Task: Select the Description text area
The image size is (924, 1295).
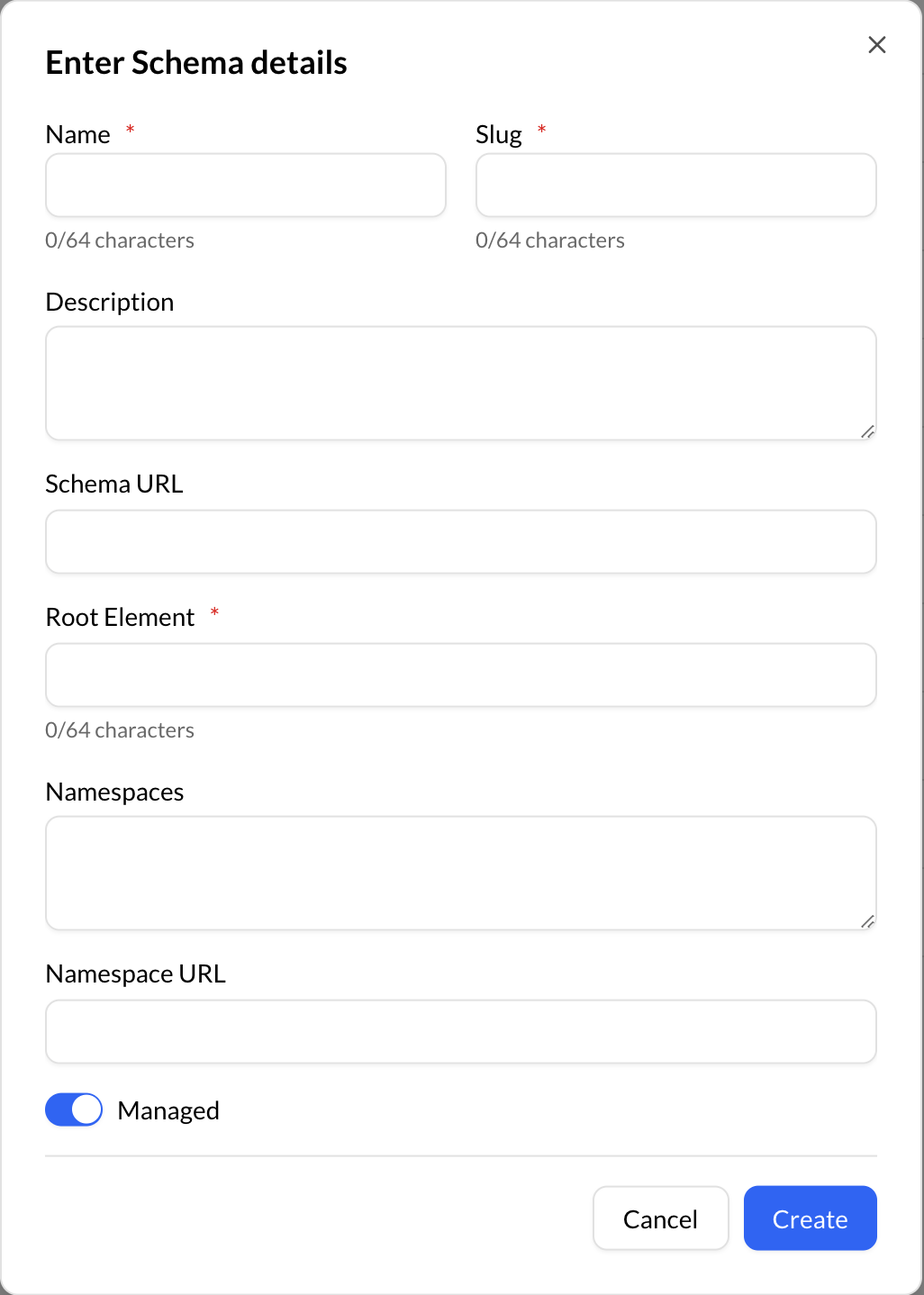Action: (461, 383)
